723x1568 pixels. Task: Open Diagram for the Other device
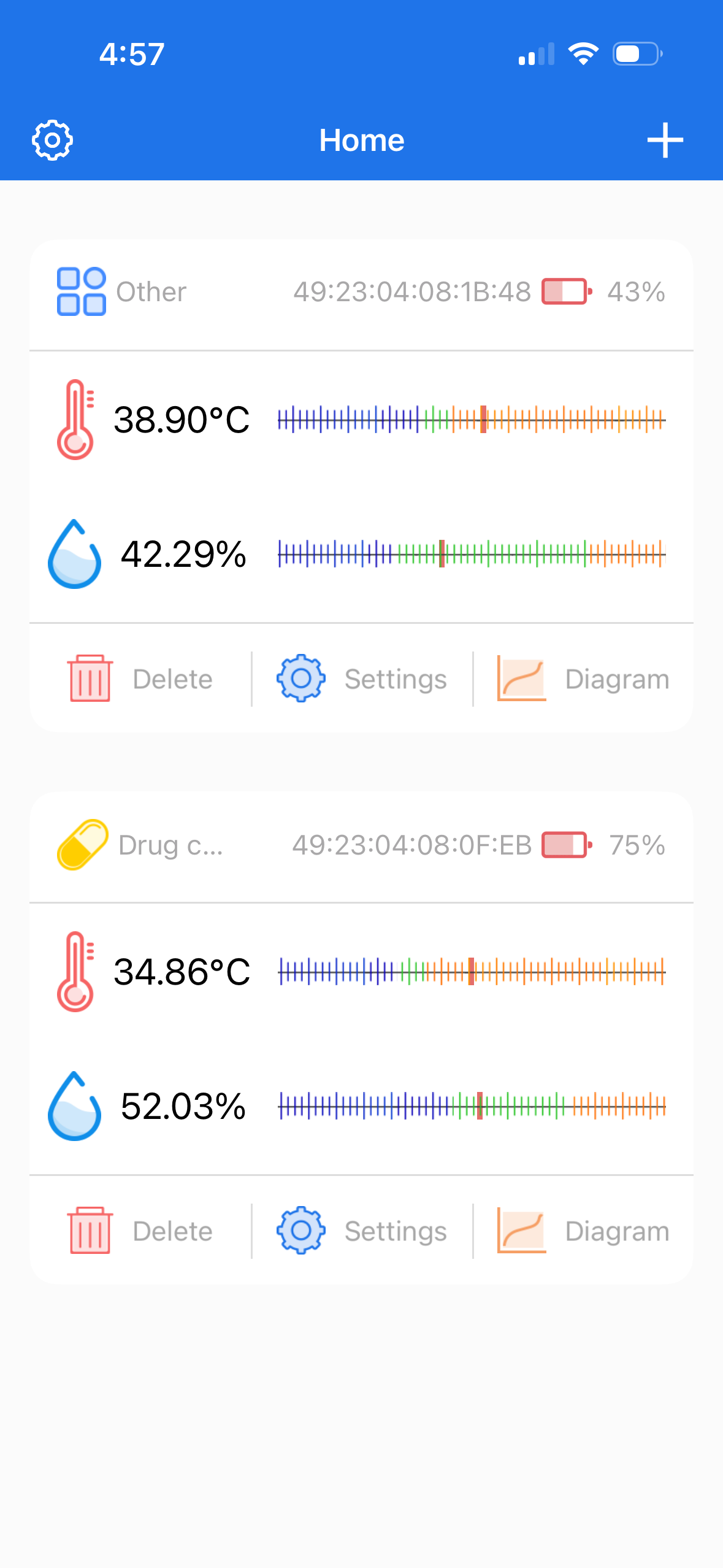(583, 678)
